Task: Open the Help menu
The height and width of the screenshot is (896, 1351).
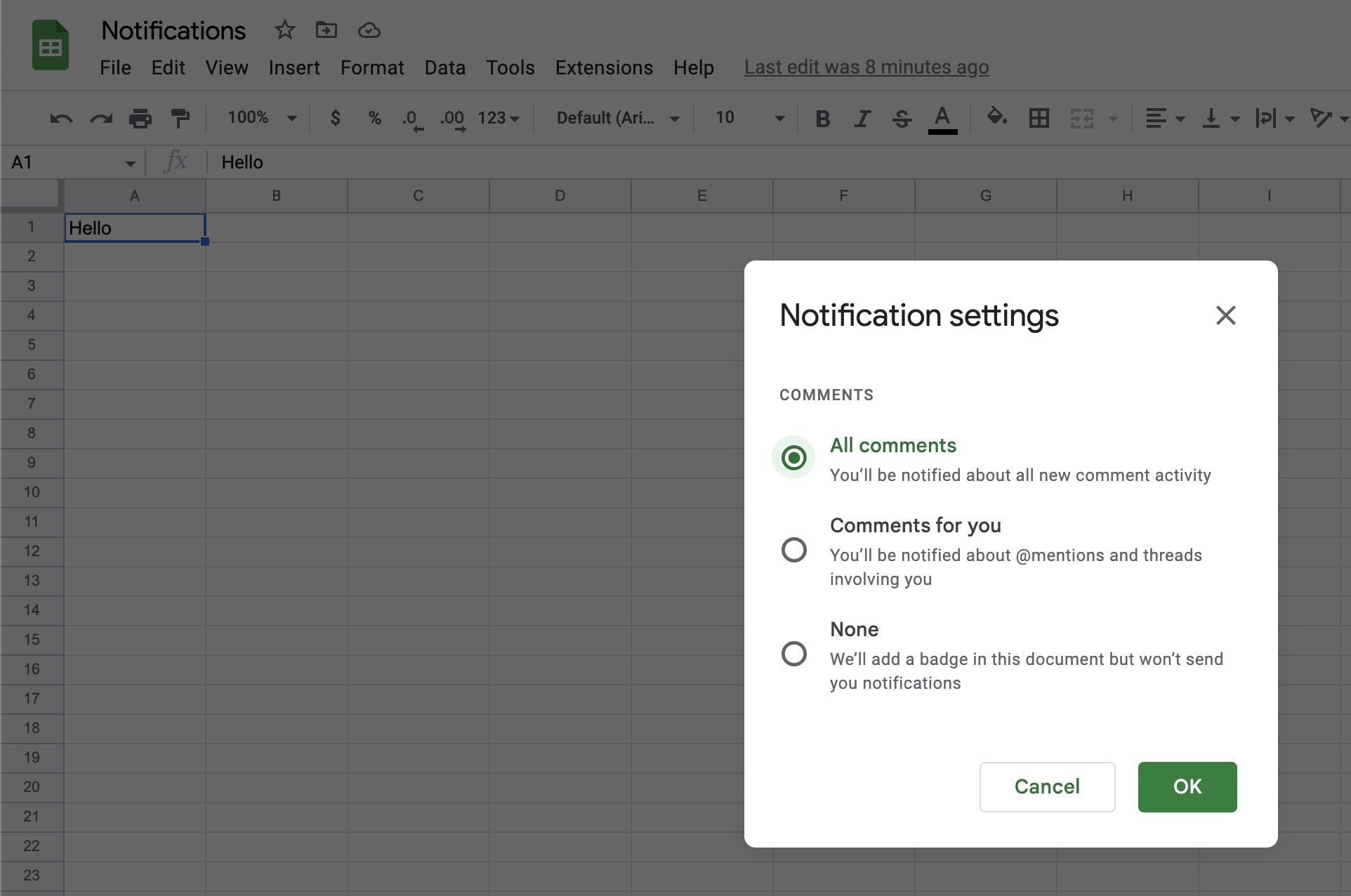Action: [693, 67]
